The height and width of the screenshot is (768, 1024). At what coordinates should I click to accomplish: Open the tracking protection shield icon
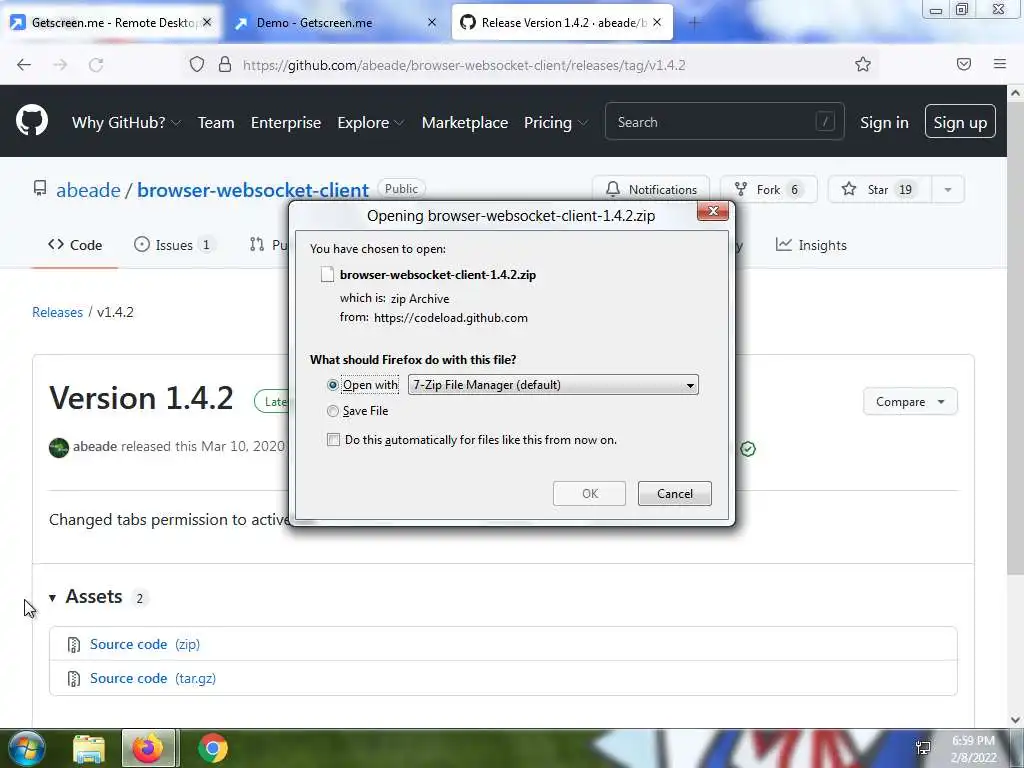pyautogui.click(x=197, y=64)
